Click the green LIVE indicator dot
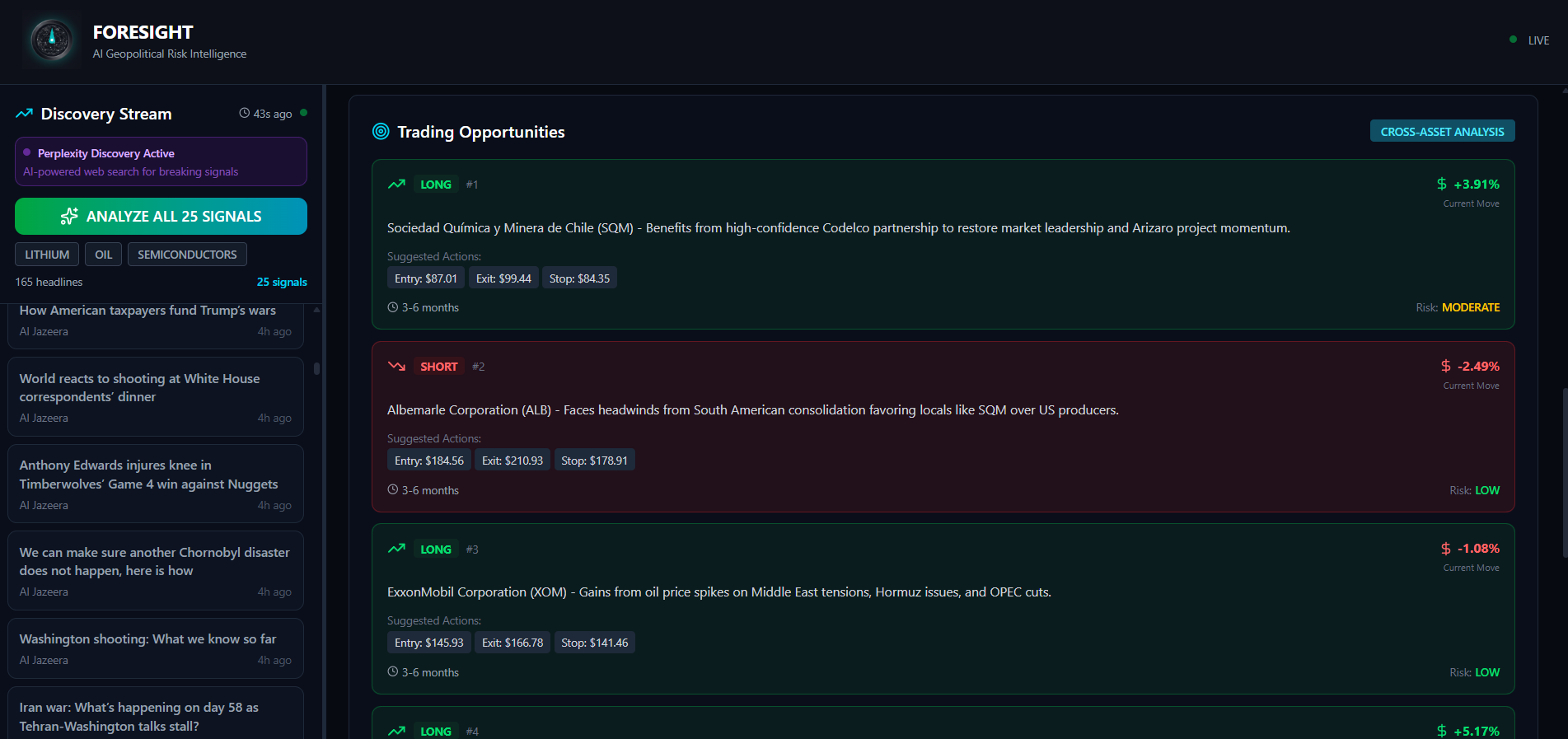1568x739 pixels. click(1513, 39)
